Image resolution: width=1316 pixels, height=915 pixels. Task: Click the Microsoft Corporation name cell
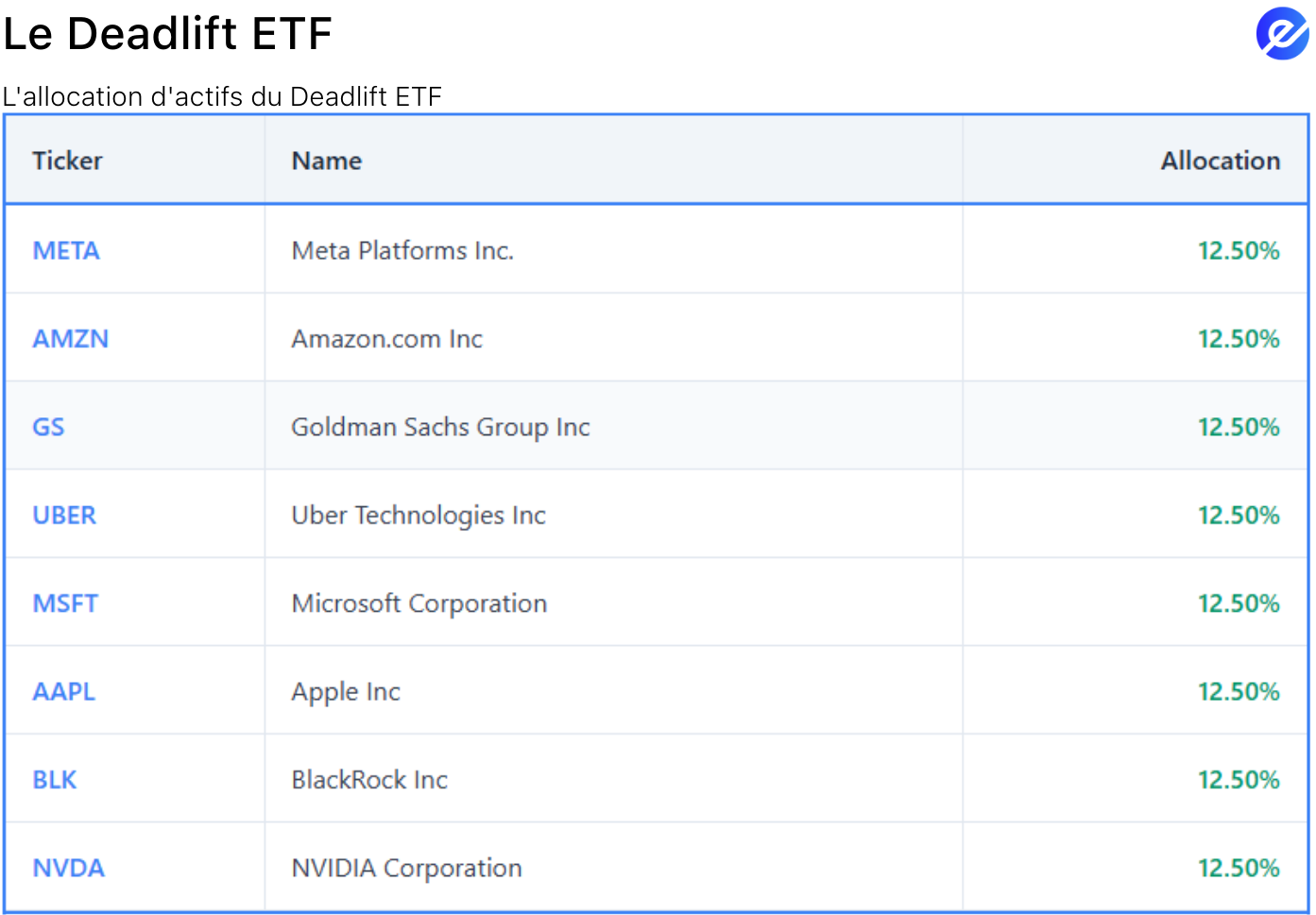tap(419, 602)
